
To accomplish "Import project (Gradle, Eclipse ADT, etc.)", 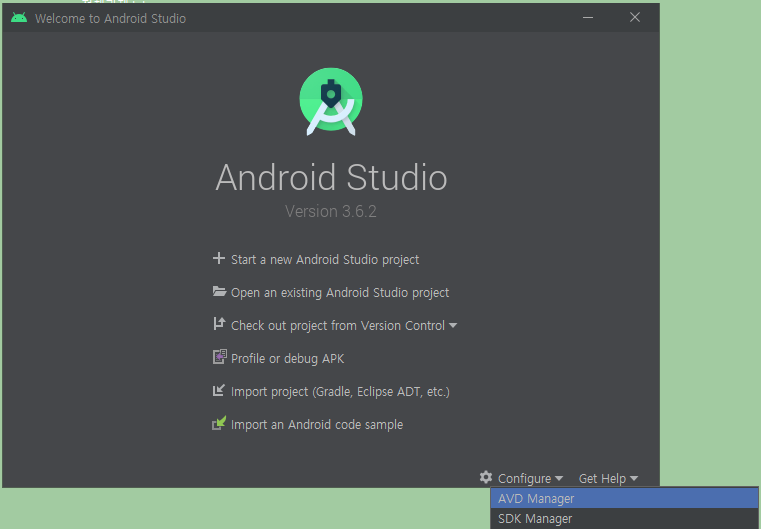I will [340, 392].
